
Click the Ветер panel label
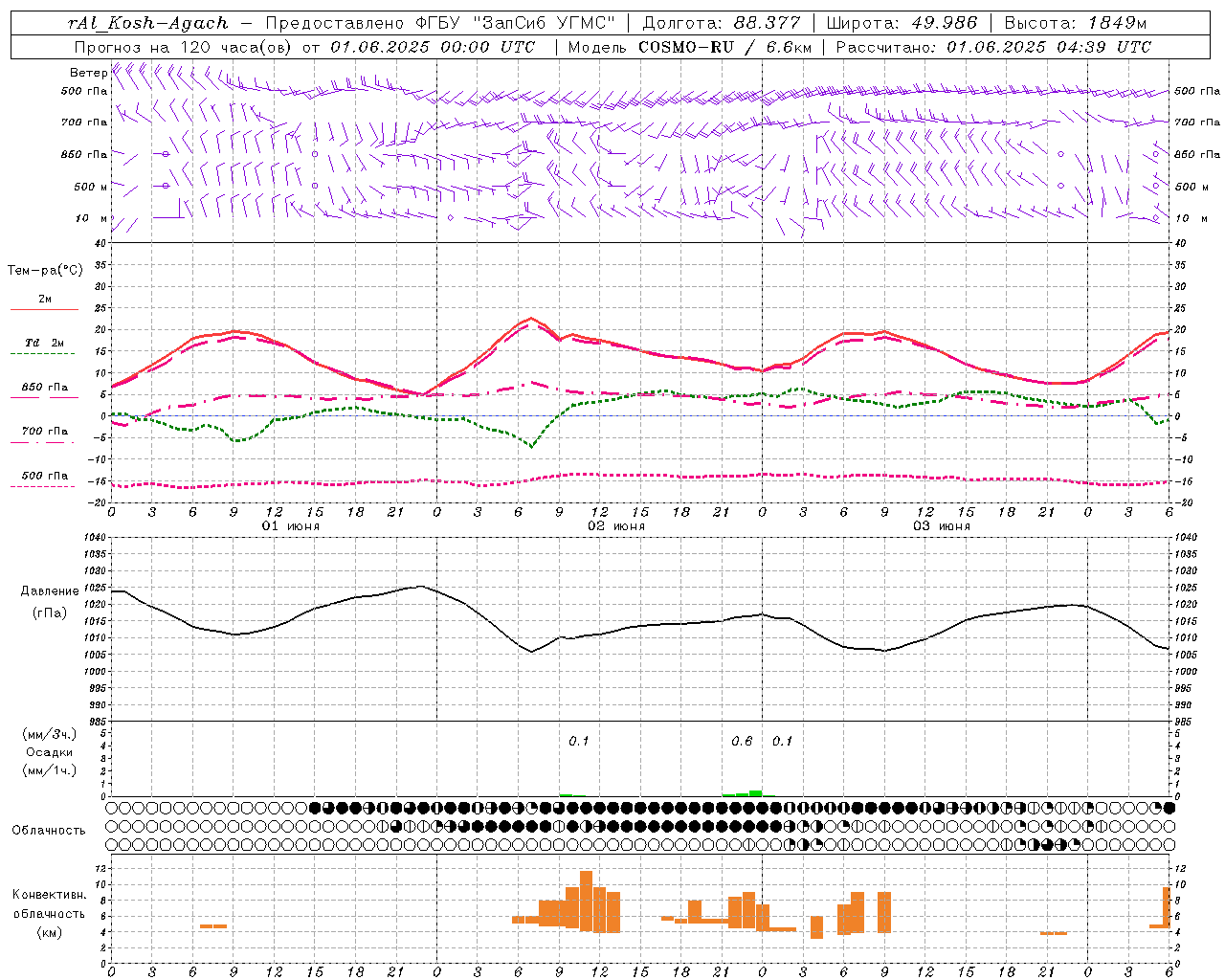coord(88,72)
